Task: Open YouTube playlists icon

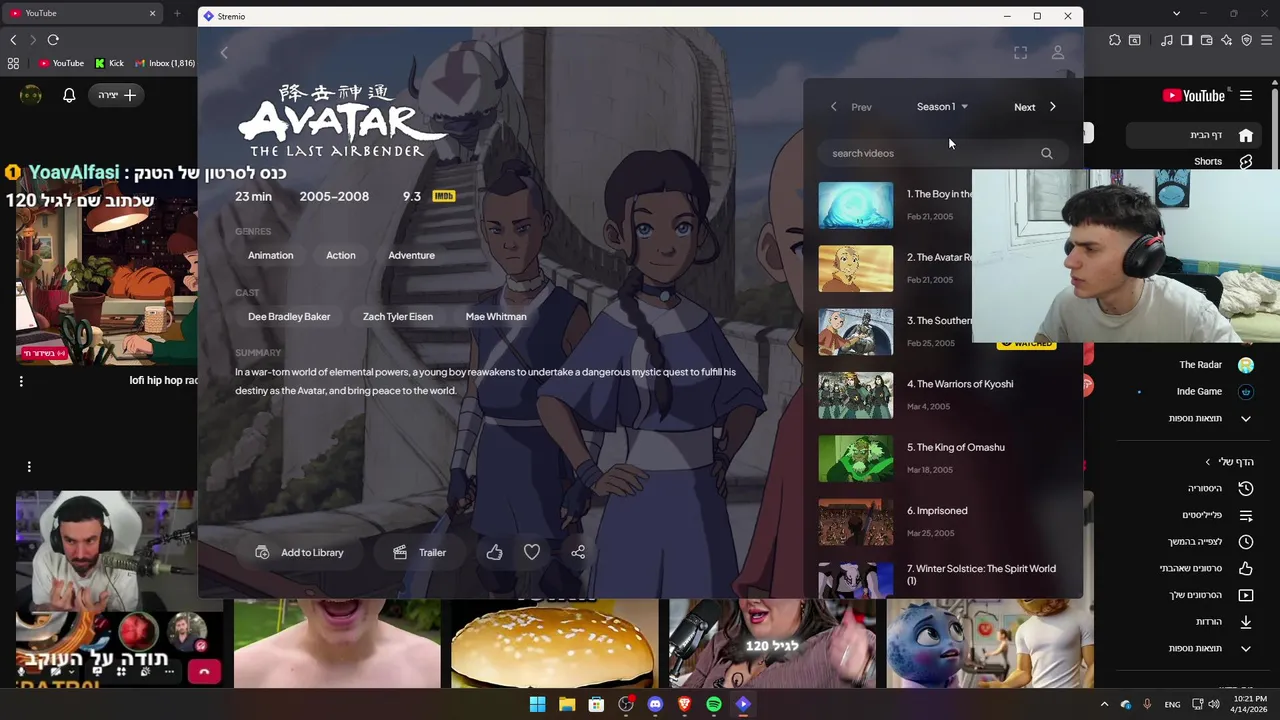Action: point(1246,515)
